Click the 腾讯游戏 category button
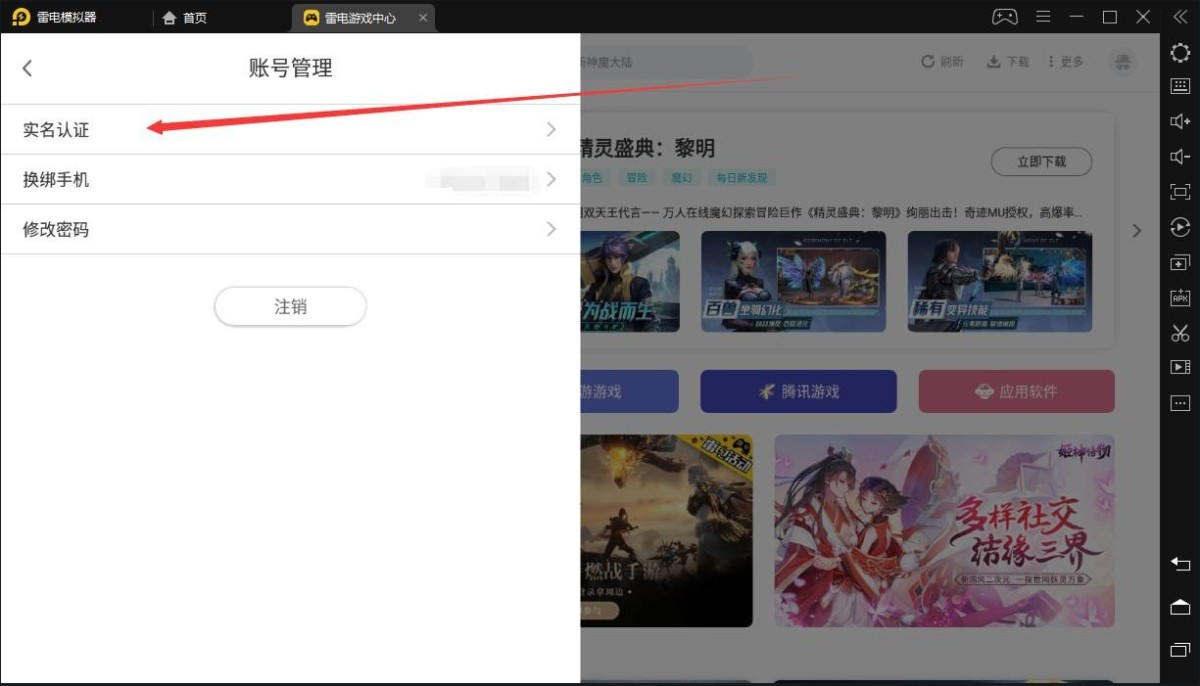 click(798, 392)
